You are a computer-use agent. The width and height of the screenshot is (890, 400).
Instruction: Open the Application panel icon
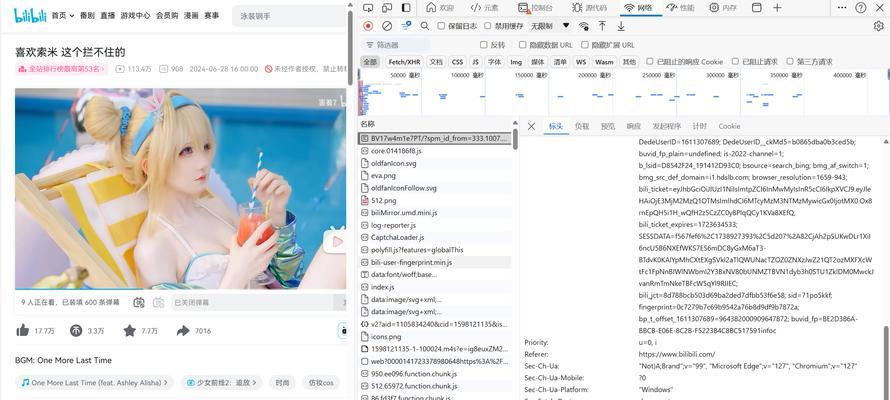[x=756, y=8]
